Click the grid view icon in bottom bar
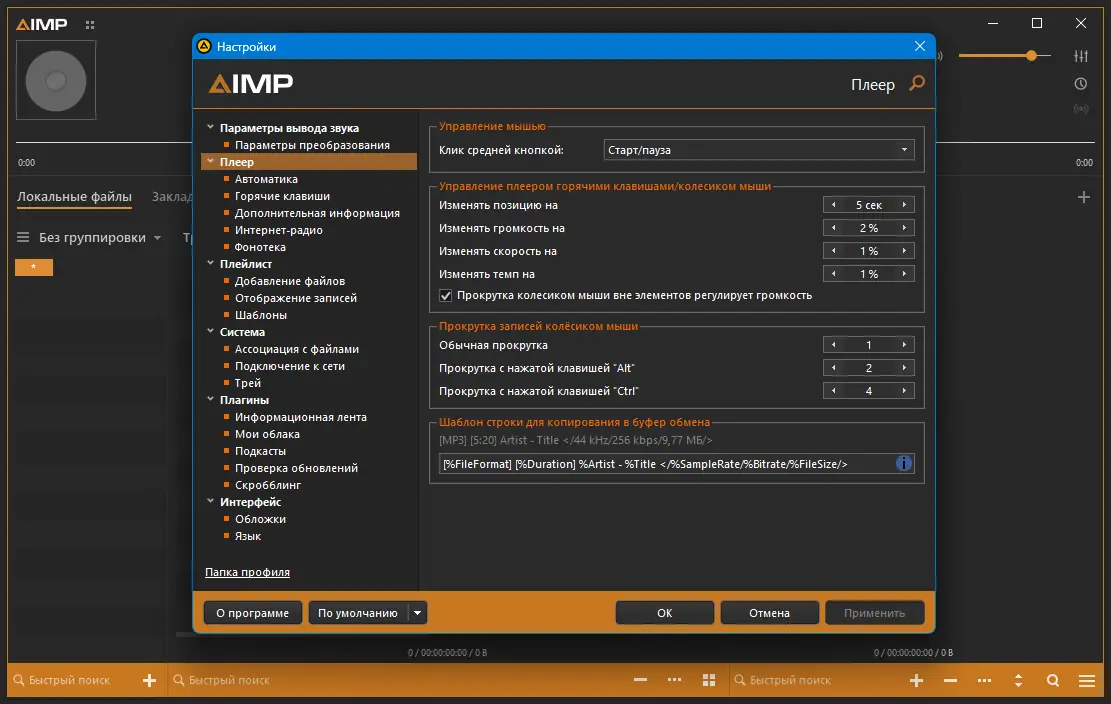 point(709,680)
